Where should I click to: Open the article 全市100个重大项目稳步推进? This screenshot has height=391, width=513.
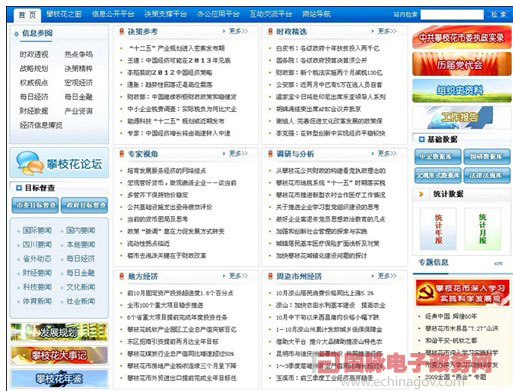[165, 305]
